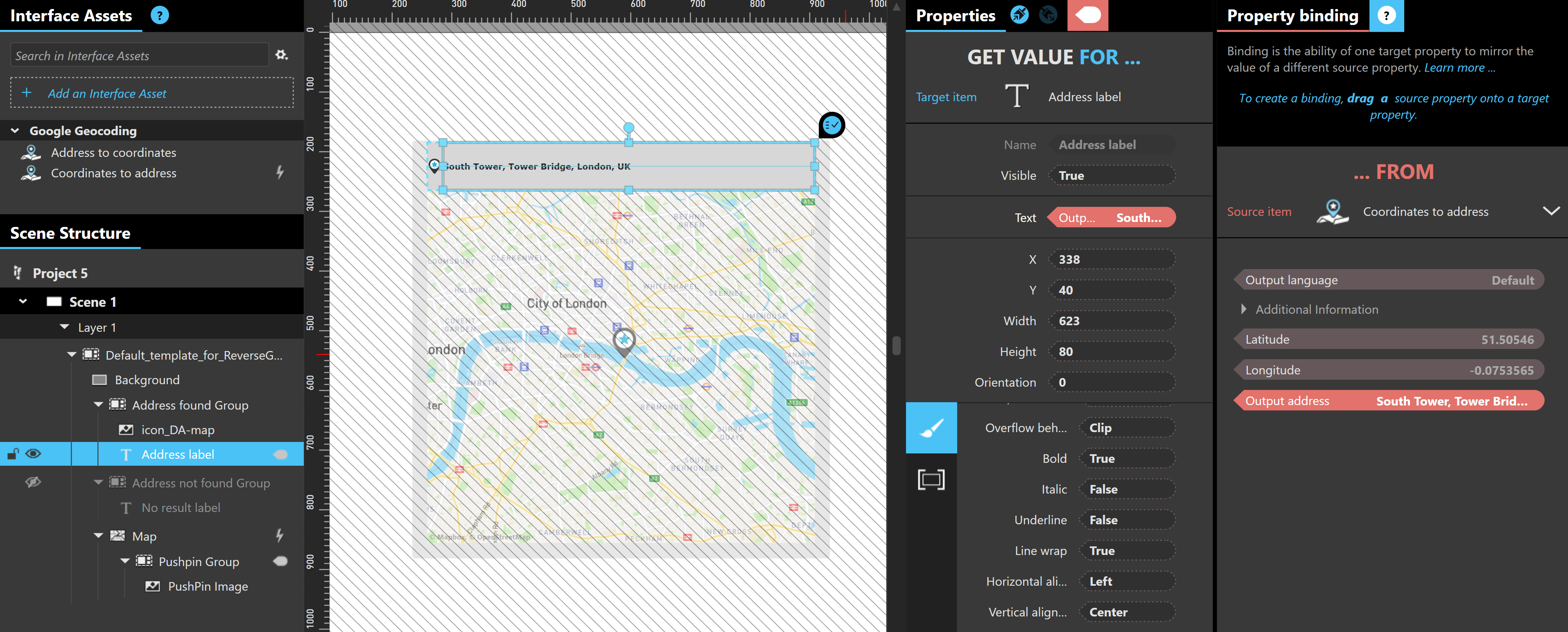Toggle lock on Address label row
Image resolution: width=1568 pixels, height=632 pixels.
pyautogui.click(x=13, y=454)
